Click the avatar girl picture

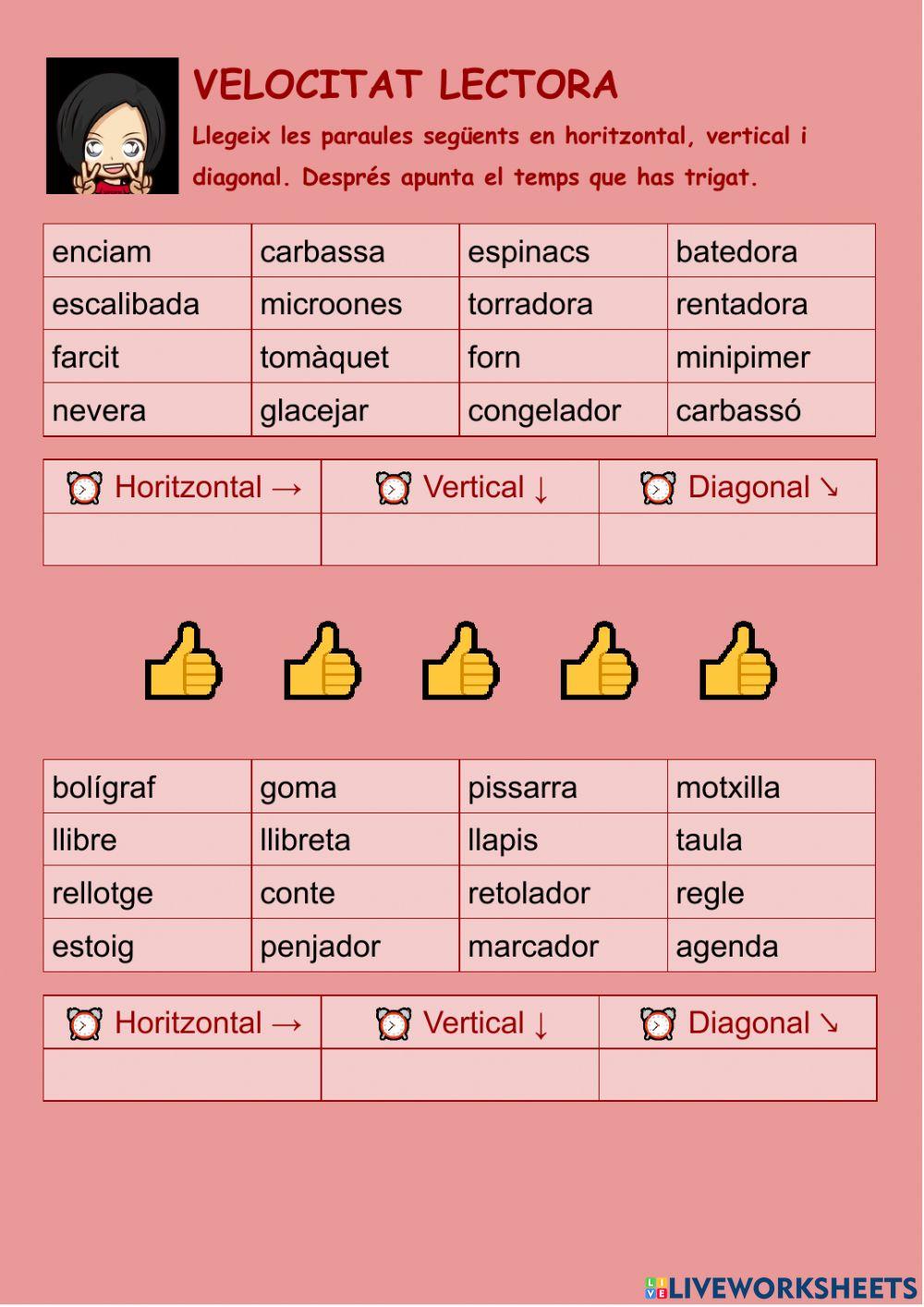coord(112,126)
